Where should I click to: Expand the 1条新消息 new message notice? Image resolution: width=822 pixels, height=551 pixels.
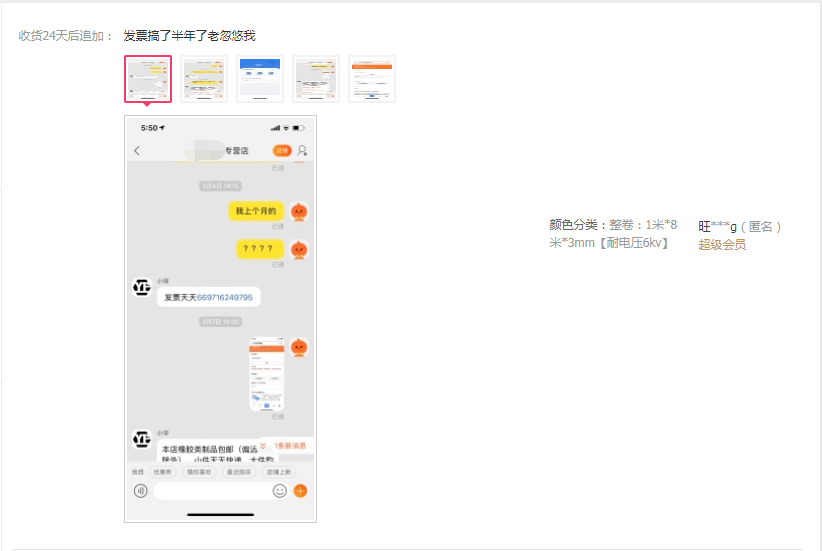285,445
